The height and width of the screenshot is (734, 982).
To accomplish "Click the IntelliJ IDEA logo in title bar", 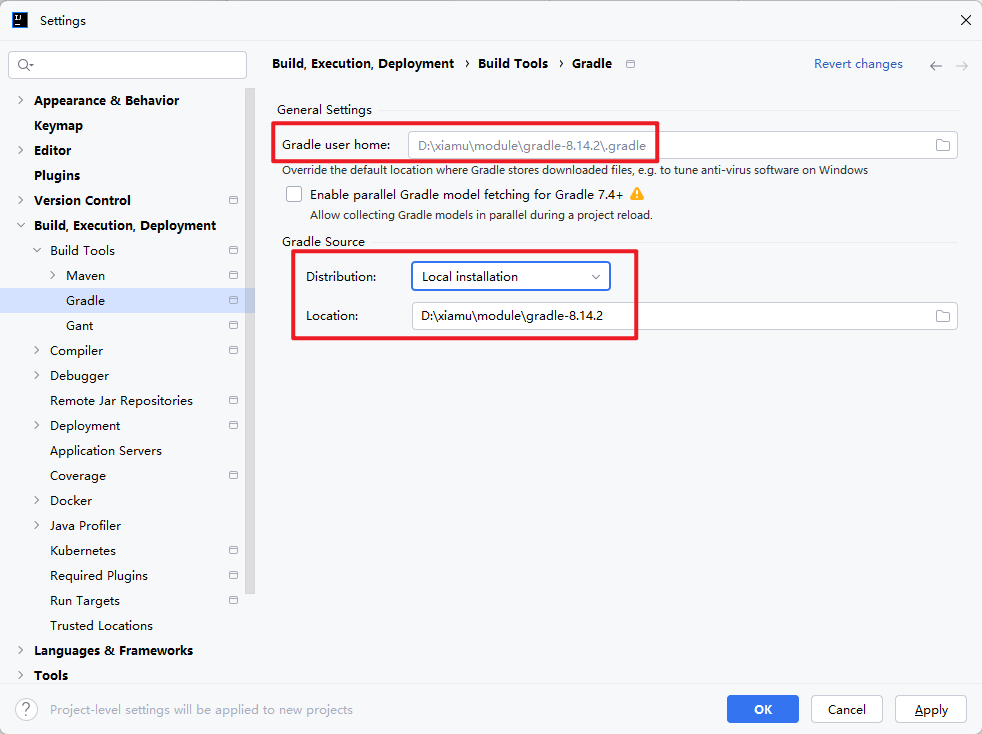I will pos(20,20).
